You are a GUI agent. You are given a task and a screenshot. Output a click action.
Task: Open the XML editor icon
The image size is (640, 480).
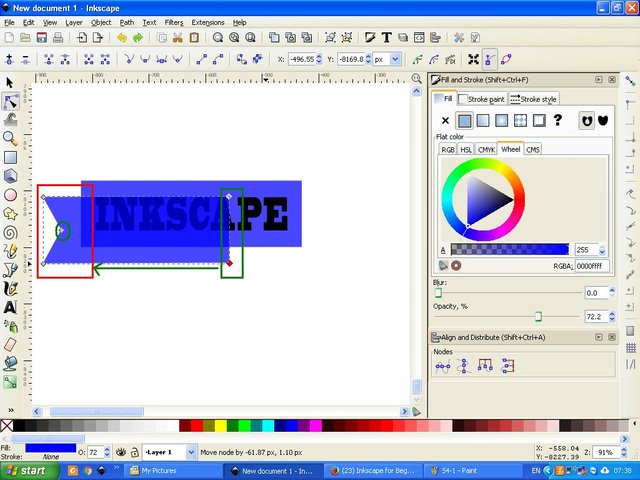click(419, 38)
